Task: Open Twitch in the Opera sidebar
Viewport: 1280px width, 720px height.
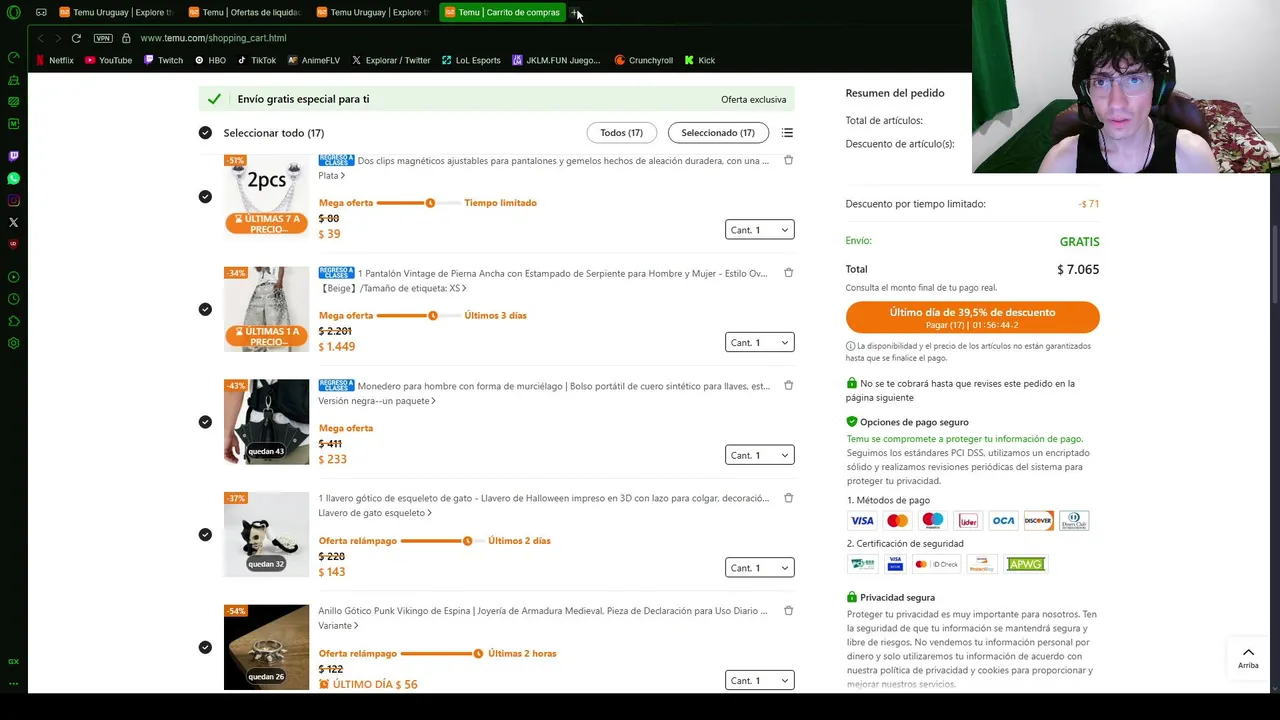Action: (x=13, y=156)
